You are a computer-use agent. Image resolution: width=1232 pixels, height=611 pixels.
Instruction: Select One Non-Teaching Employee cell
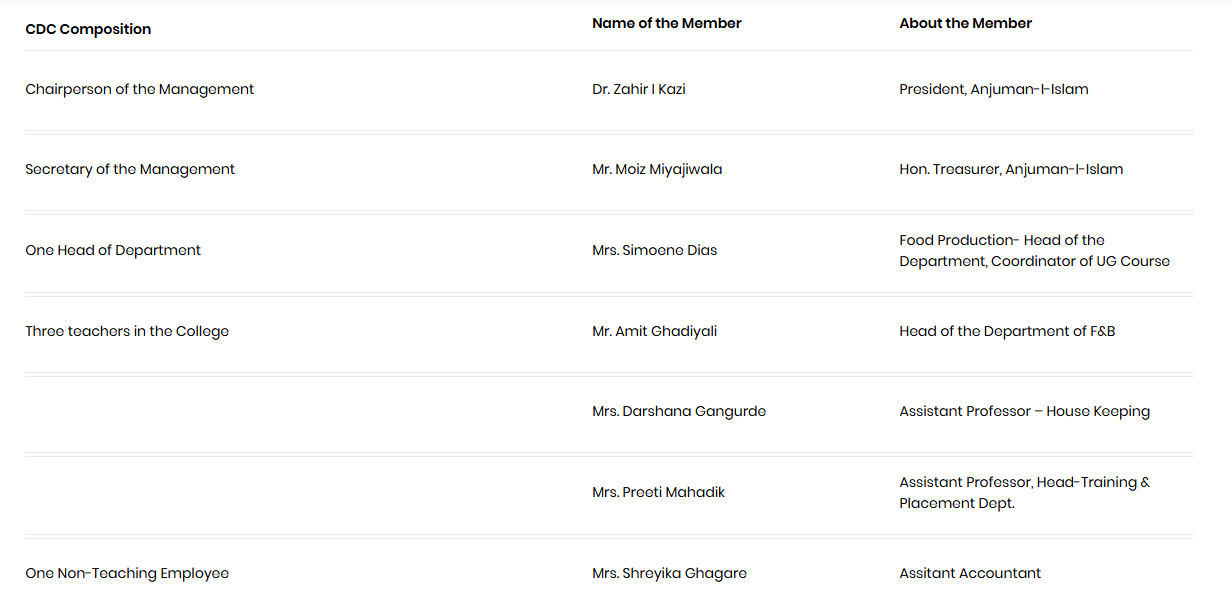point(127,573)
